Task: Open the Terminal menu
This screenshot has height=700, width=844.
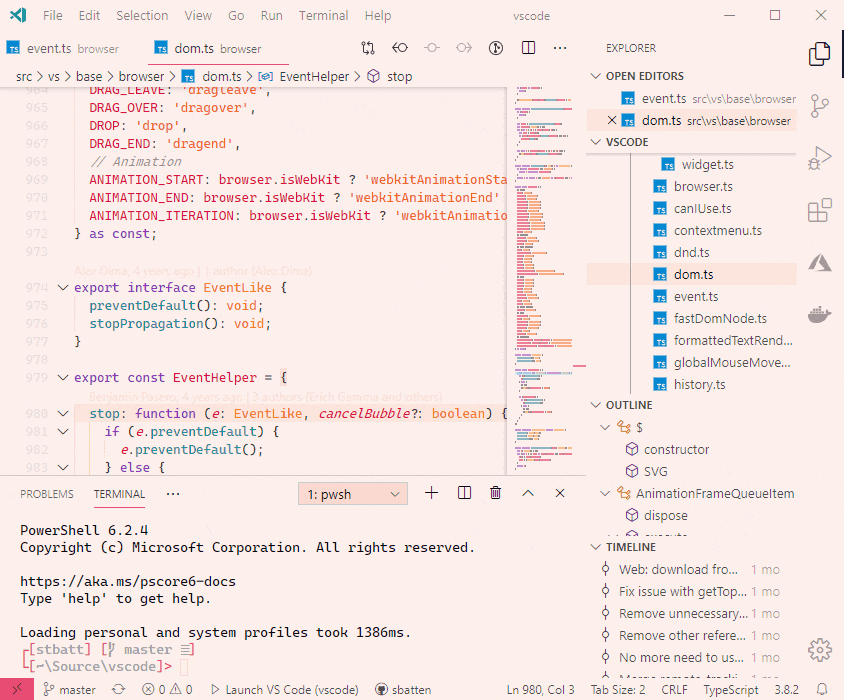Action: 323,16
